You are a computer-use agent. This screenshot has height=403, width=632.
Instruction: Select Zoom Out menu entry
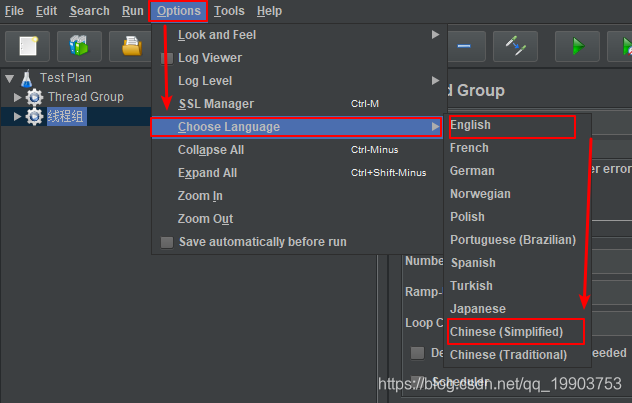[x=297, y=219]
